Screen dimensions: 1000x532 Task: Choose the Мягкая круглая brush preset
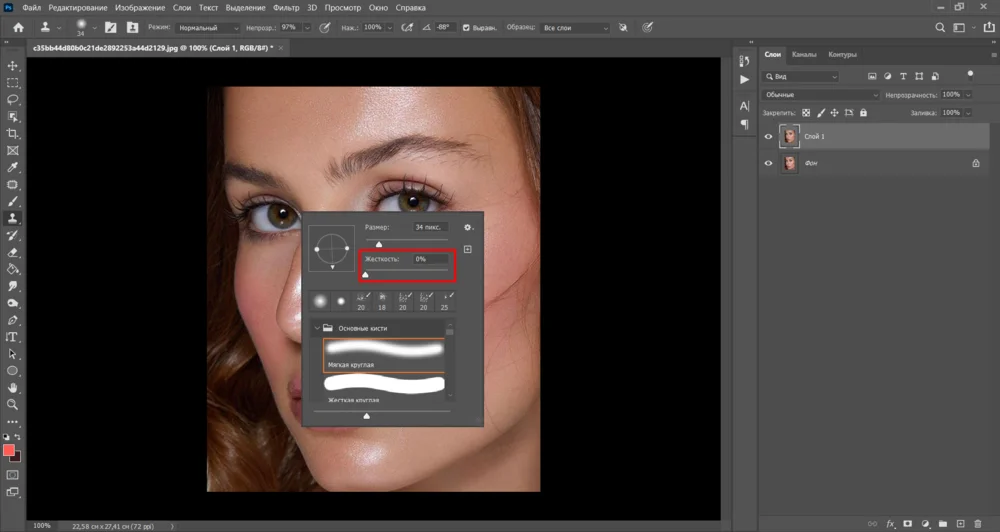pos(383,354)
